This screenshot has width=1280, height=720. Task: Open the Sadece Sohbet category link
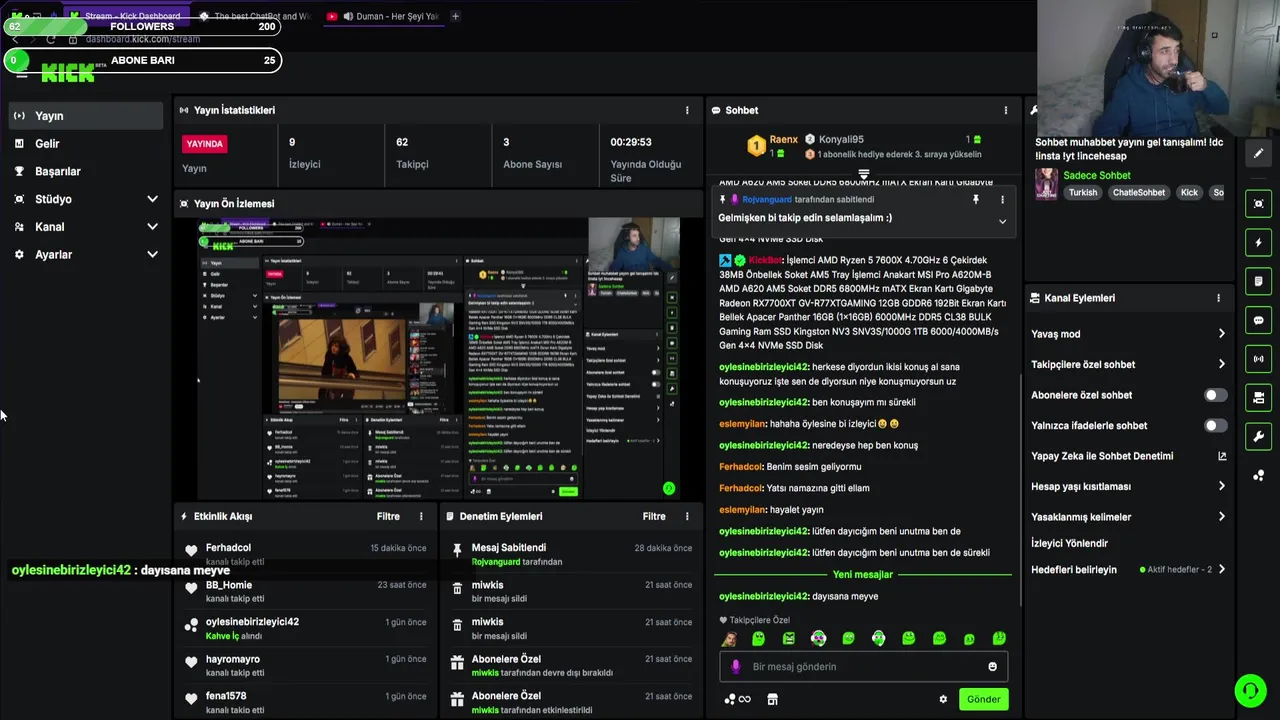tap(1097, 175)
